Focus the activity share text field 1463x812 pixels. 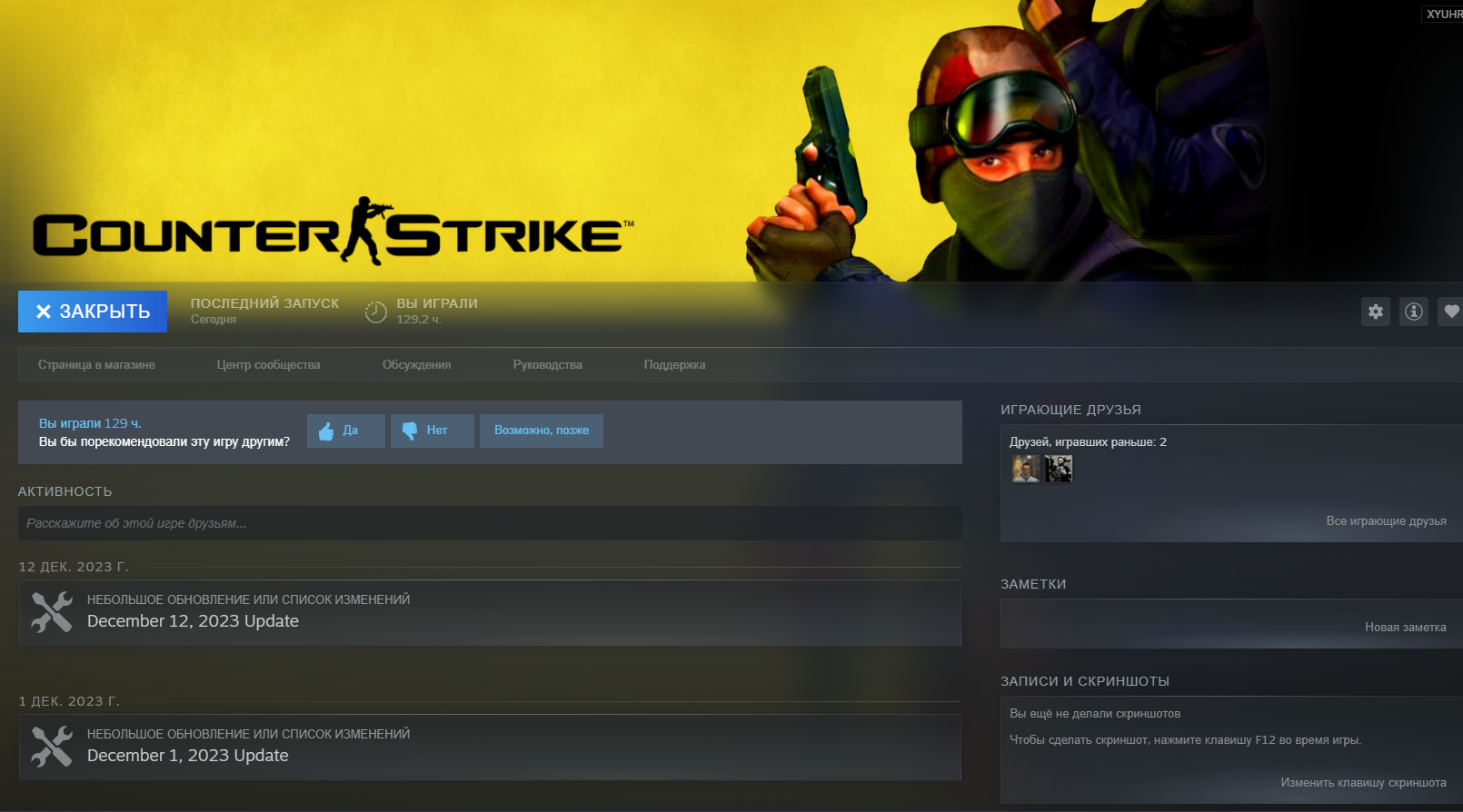coord(490,523)
